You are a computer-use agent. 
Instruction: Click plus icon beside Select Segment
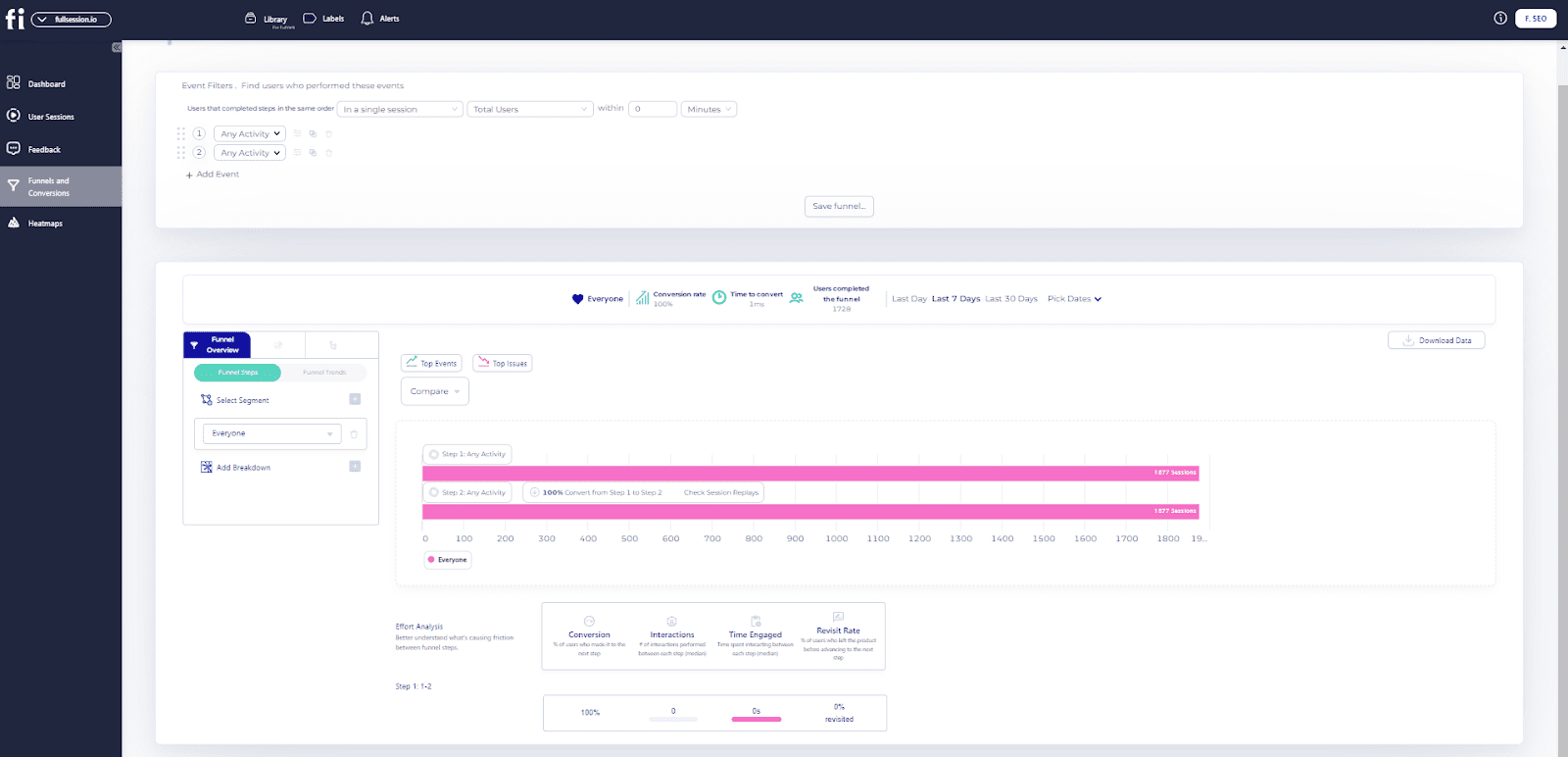point(355,399)
